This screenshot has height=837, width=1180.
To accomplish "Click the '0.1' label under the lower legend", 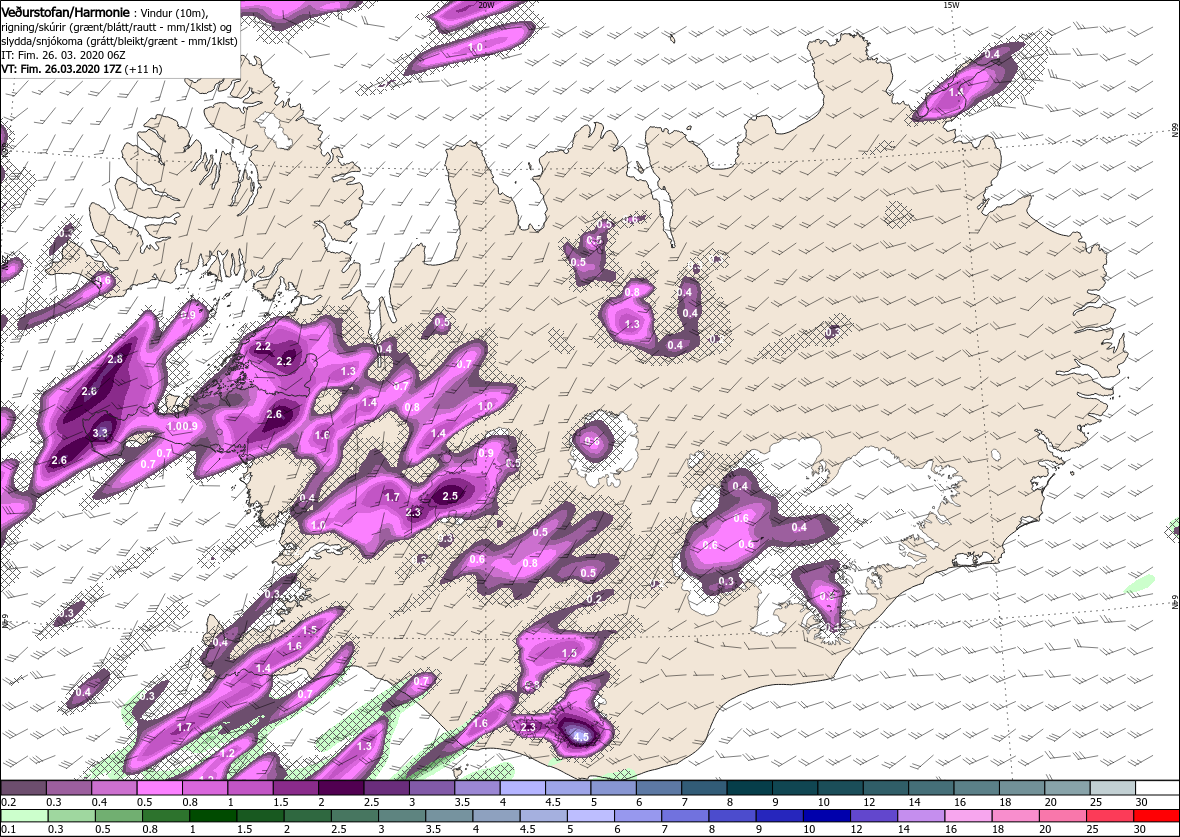I will [8, 829].
